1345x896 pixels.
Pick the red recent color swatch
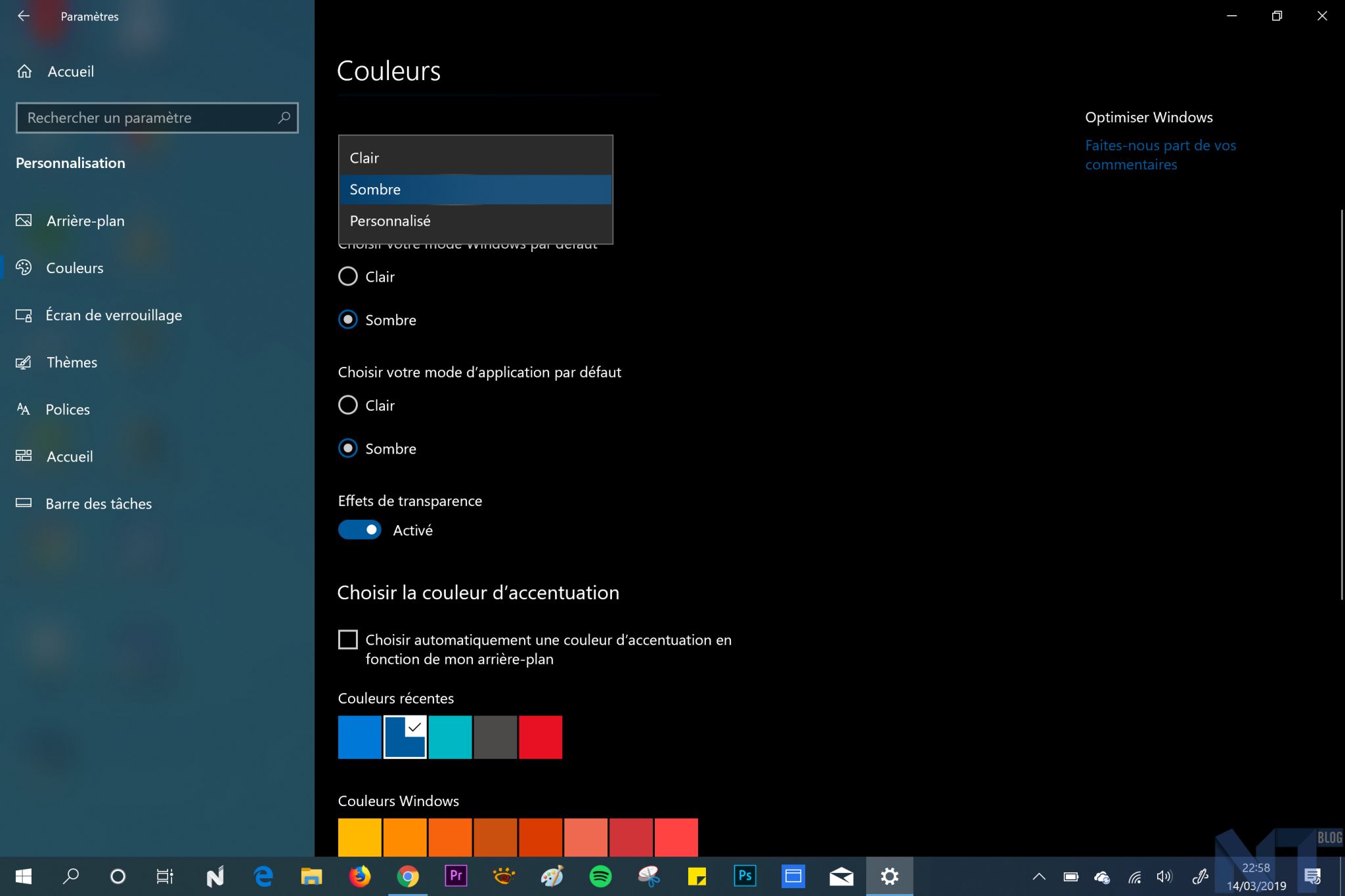coord(540,737)
